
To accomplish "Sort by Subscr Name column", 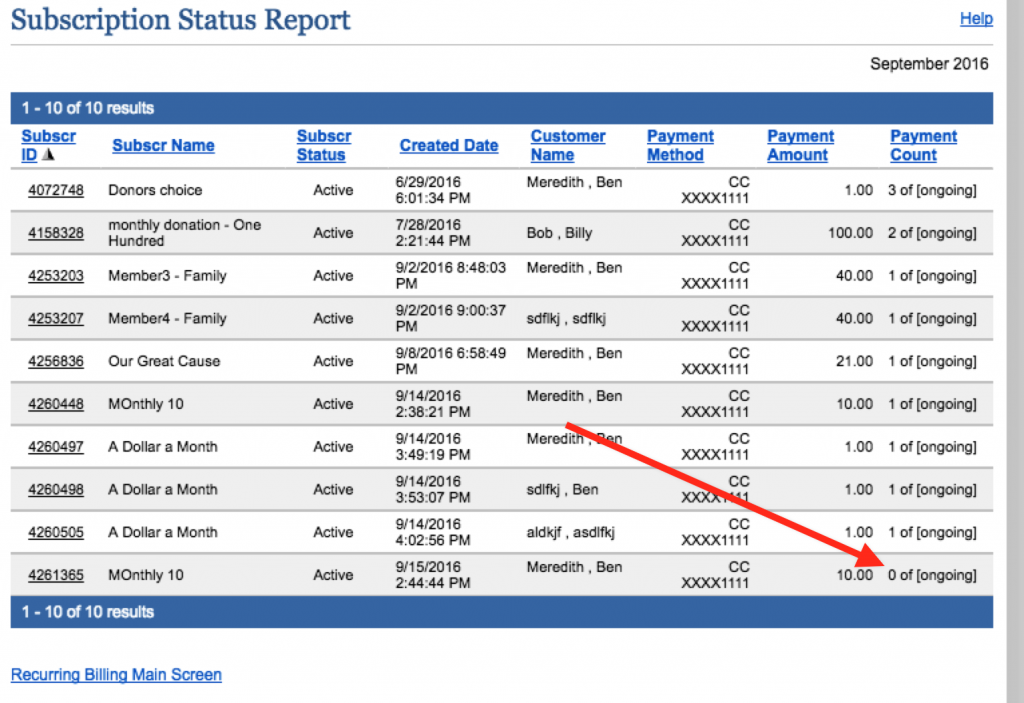I will click(x=163, y=146).
